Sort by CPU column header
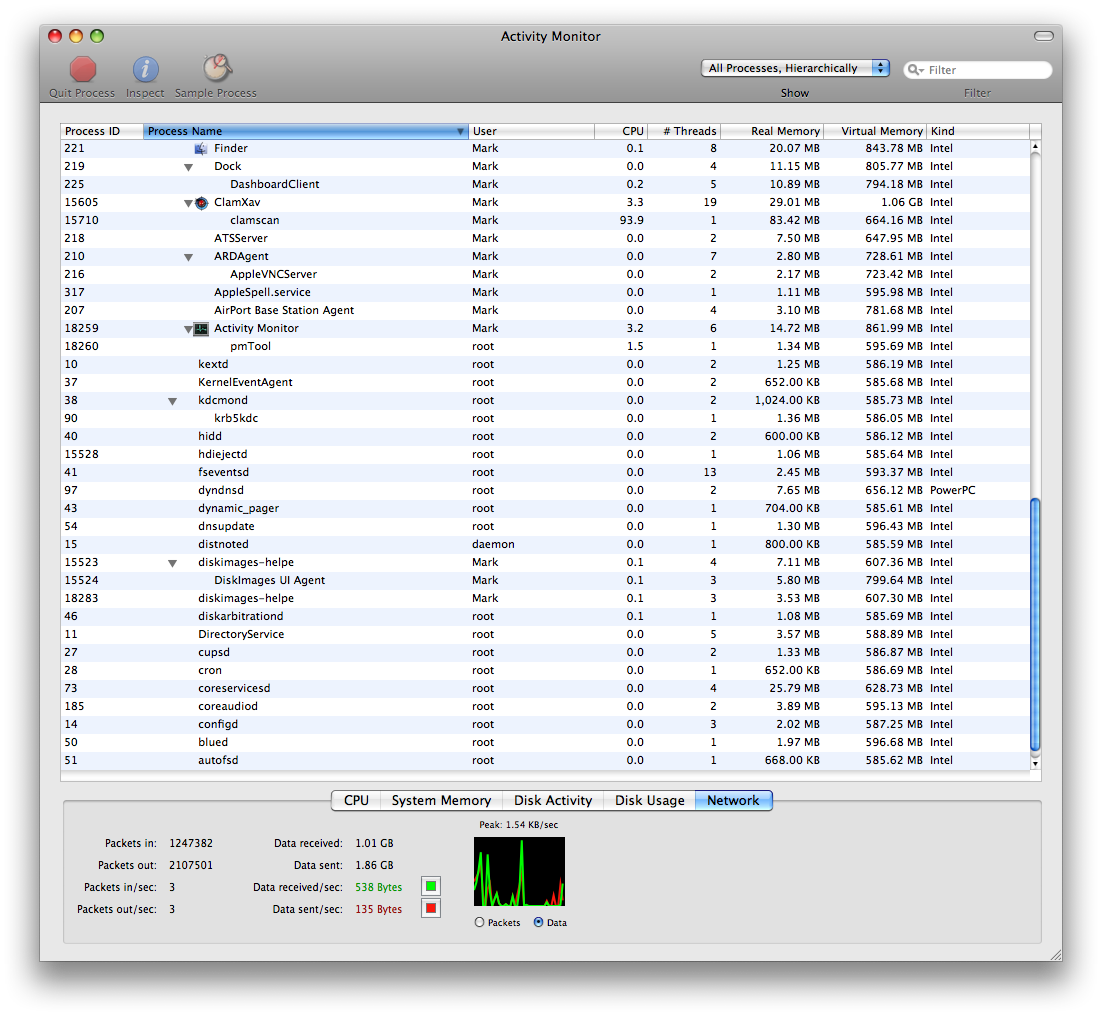The width and height of the screenshot is (1102, 1016). pyautogui.click(x=621, y=131)
